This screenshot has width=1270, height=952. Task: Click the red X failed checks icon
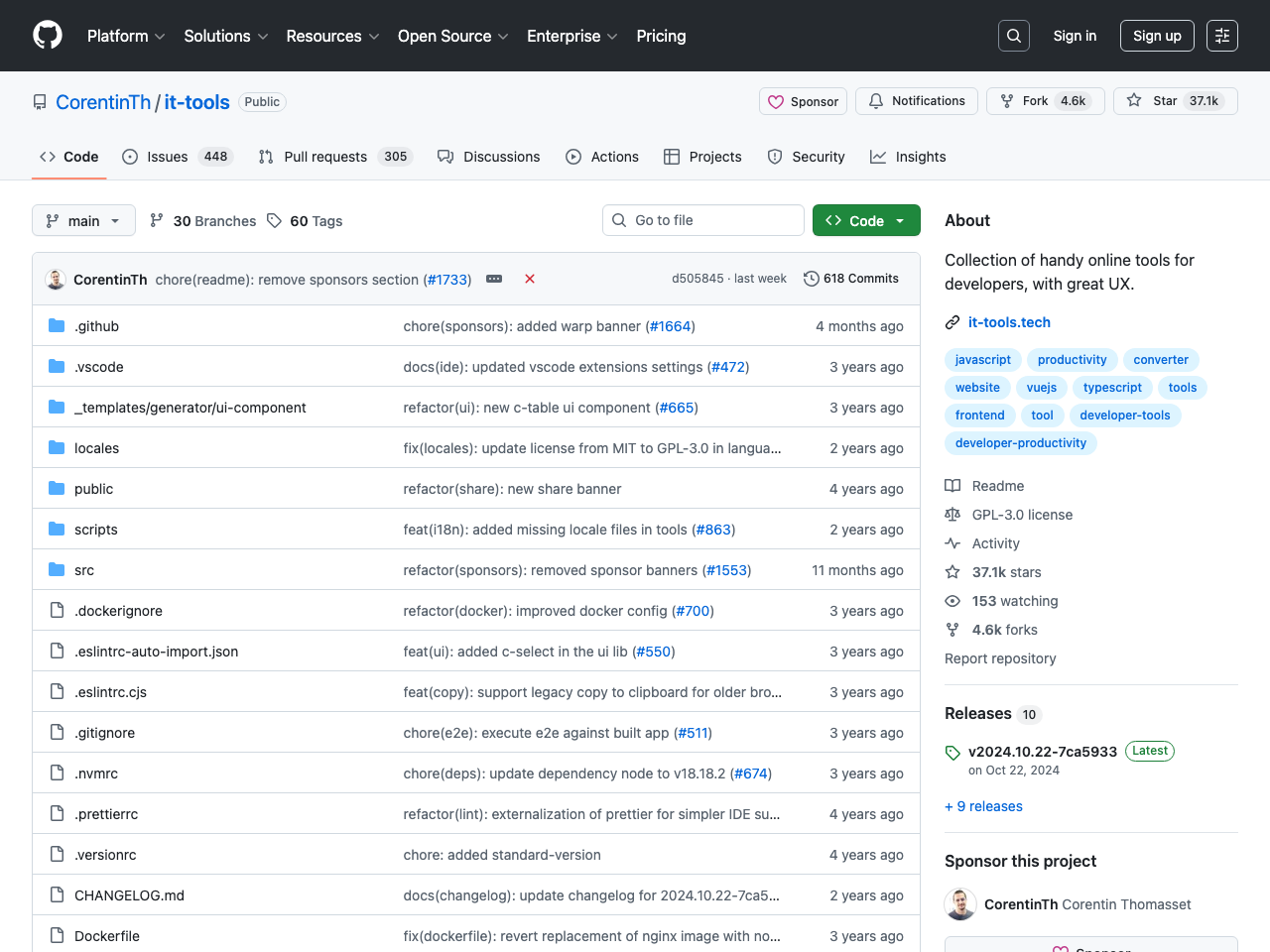coord(530,279)
